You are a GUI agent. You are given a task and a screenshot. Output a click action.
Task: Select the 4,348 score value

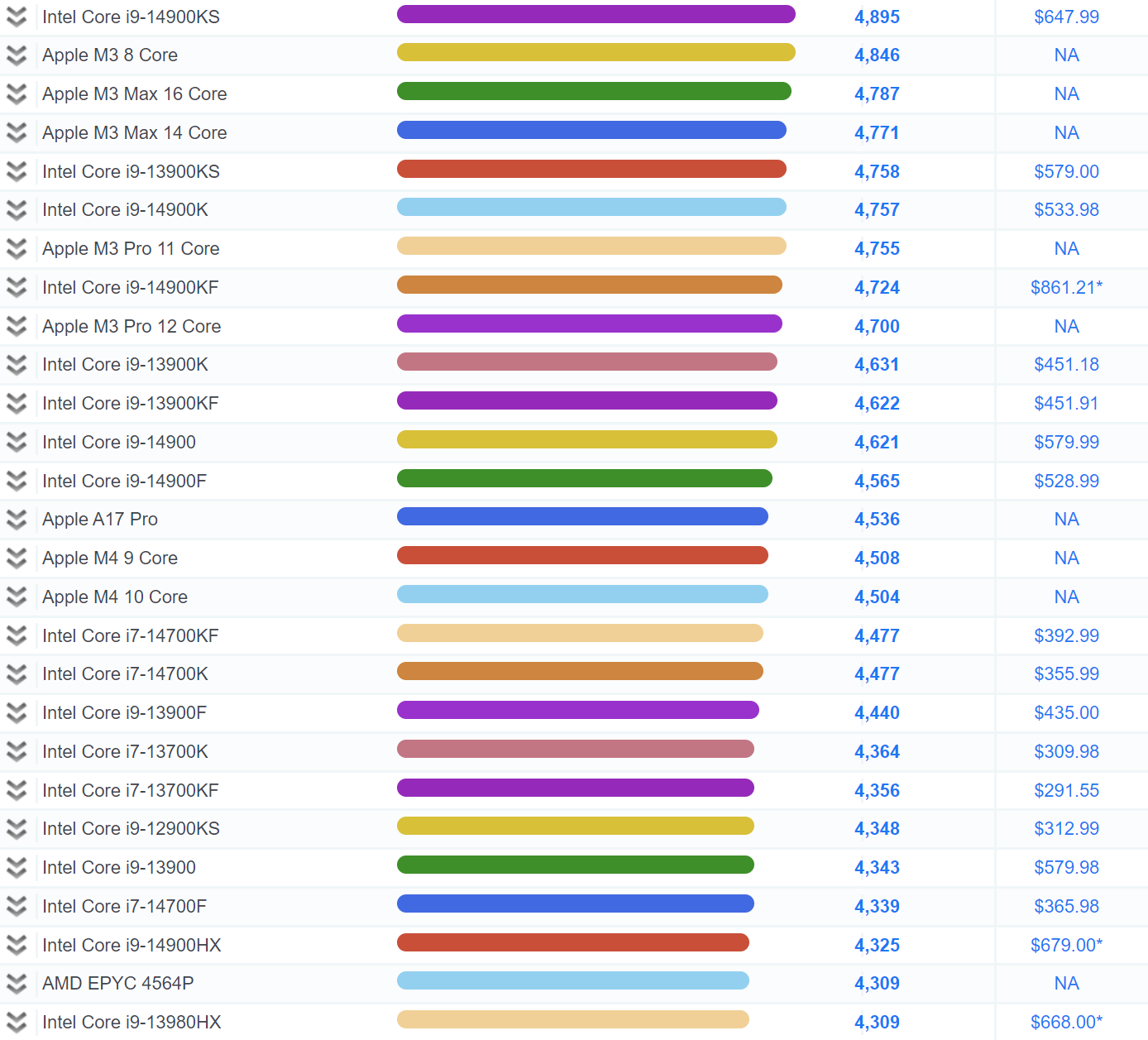[877, 829]
